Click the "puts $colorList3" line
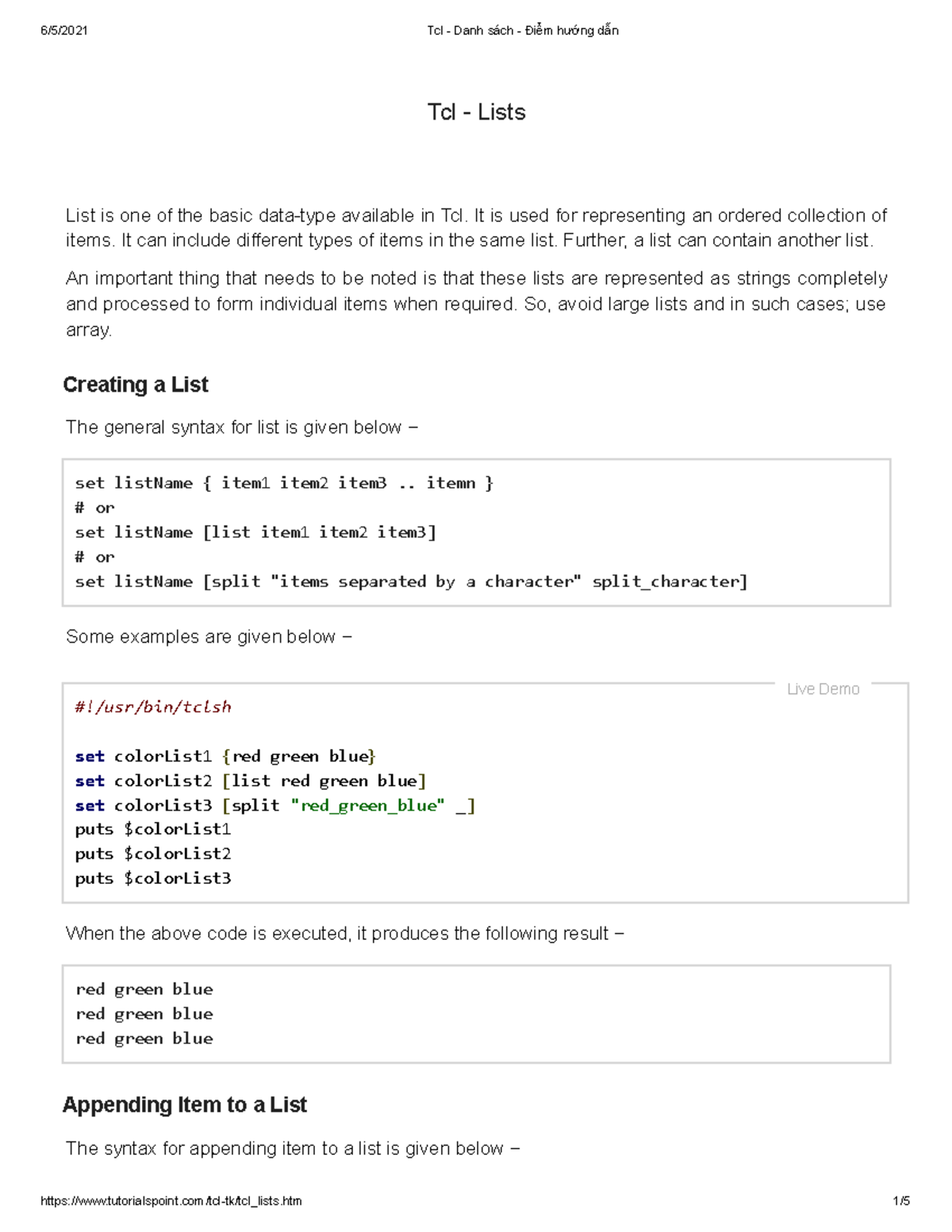 point(153,878)
